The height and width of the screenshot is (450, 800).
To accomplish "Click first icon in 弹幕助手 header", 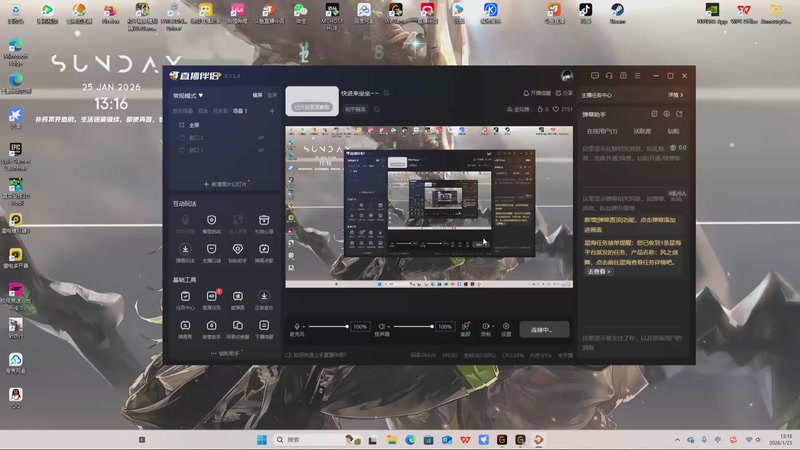I will [x=654, y=114].
